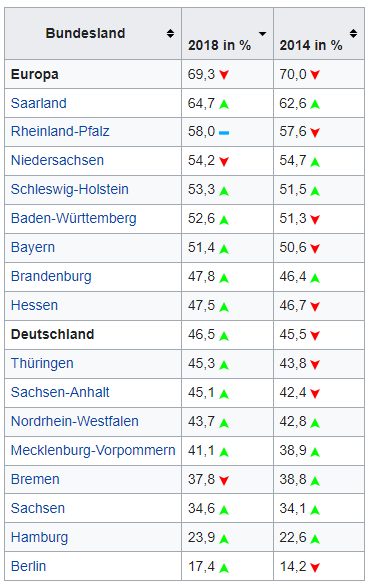Click green up arrow next to 64,7
This screenshot has height=584, width=375.
click(224, 104)
